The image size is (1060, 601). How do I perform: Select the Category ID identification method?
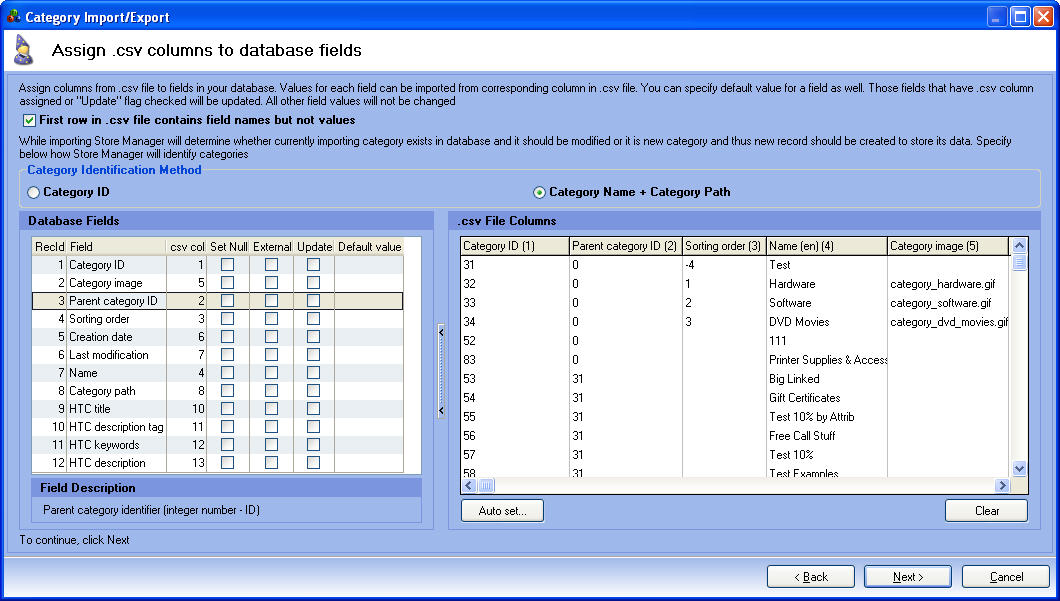34,194
